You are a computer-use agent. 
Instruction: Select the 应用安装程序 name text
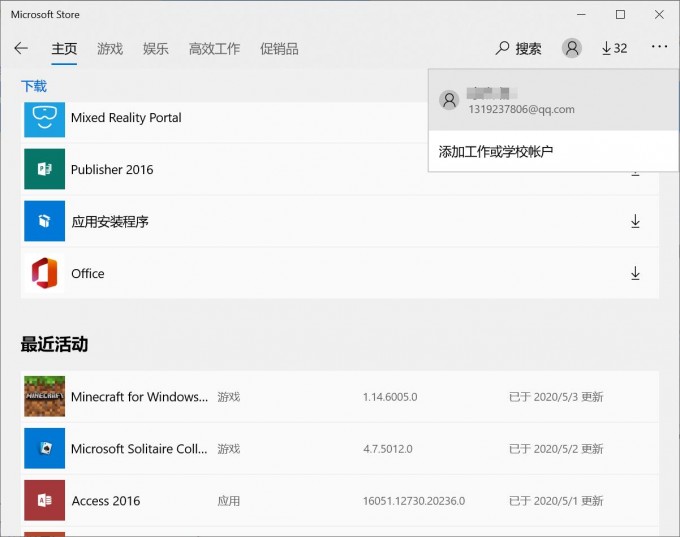pyautogui.click(x=110, y=222)
